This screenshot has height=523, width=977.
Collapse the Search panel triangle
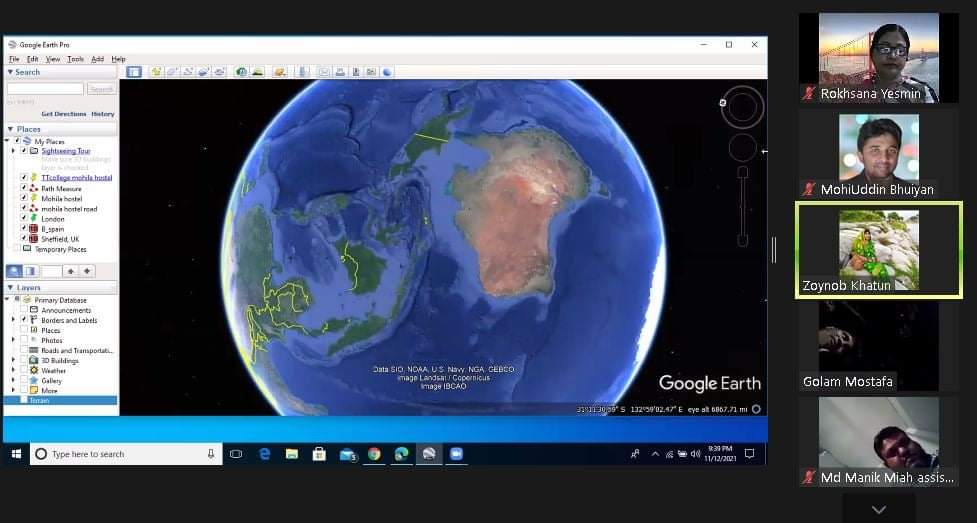point(10,72)
